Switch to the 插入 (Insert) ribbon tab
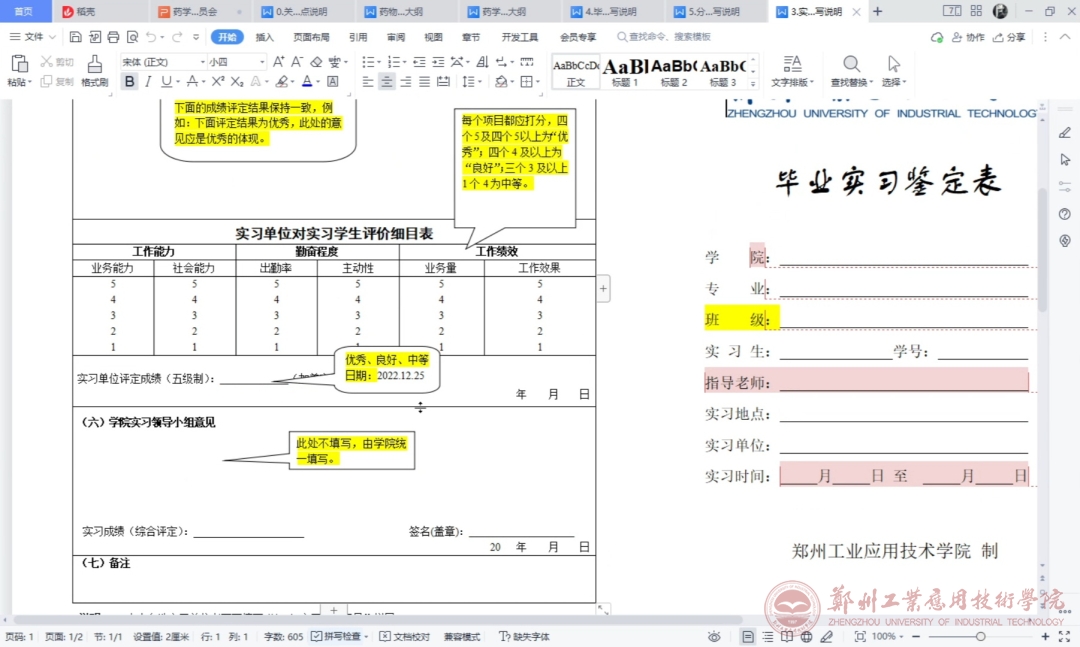The image size is (1080, 647). [x=264, y=37]
